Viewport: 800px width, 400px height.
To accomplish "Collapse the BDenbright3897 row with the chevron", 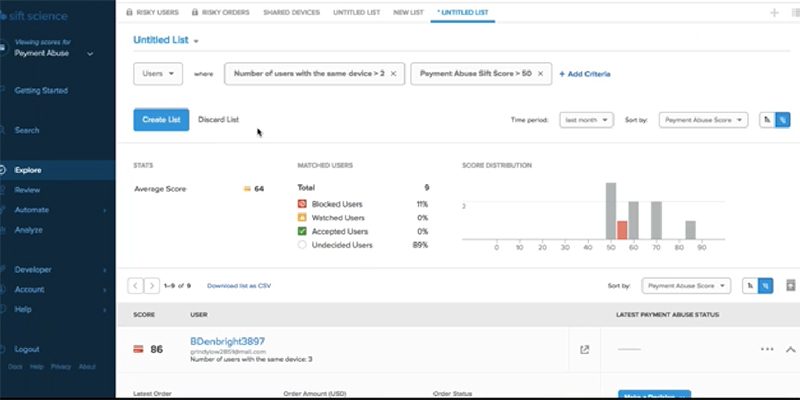I will tap(789, 349).
